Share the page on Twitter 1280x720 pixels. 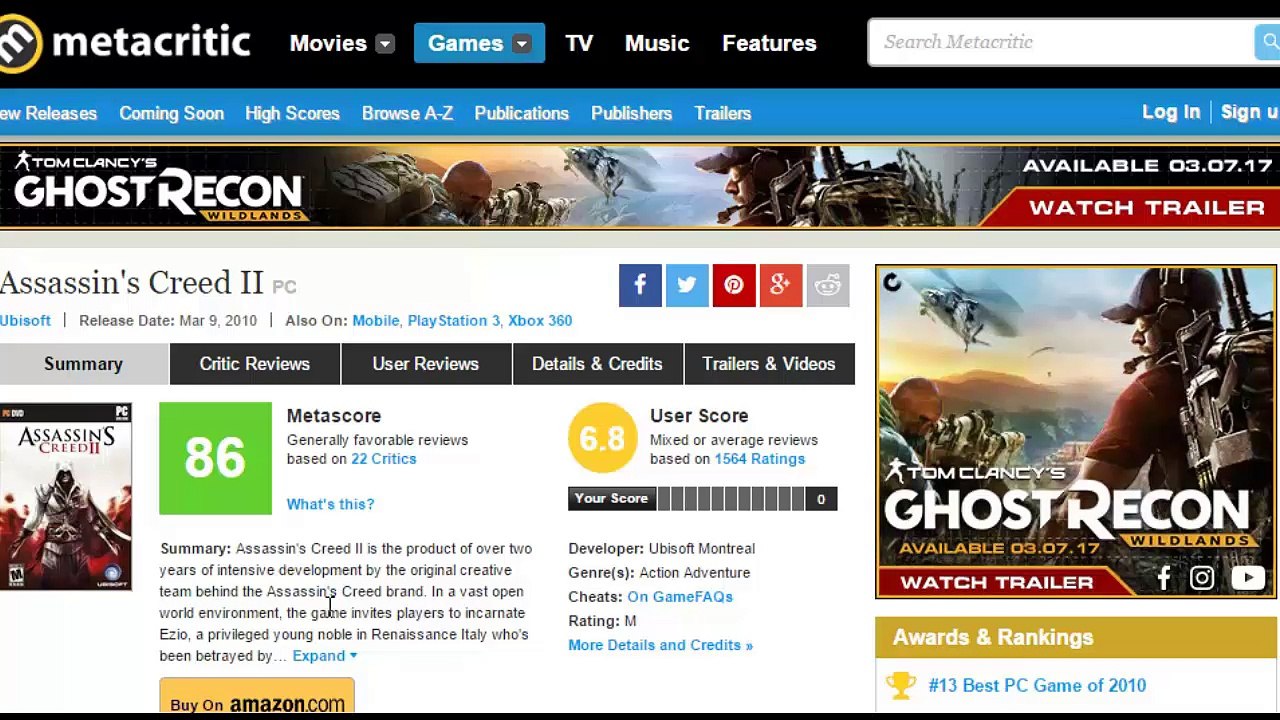[687, 285]
